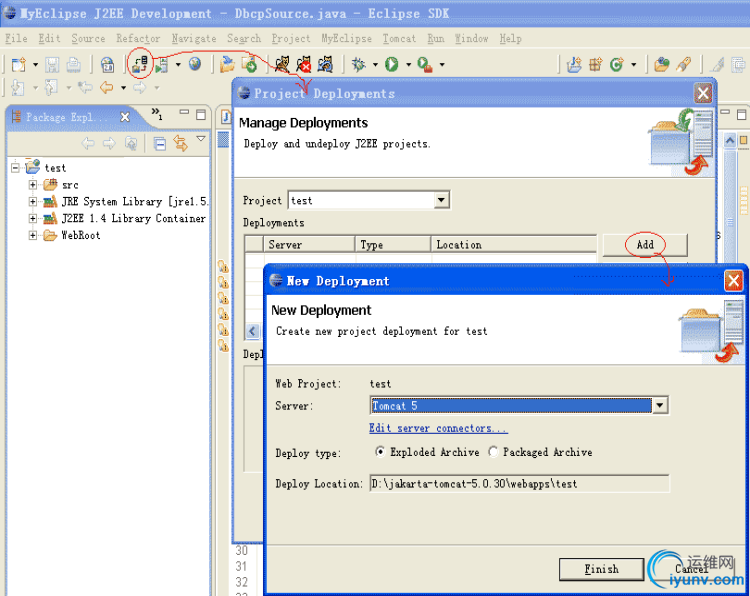Click the Open Type toolbar icon
The height and width of the screenshot is (596, 750).
pyautogui.click(x=662, y=64)
